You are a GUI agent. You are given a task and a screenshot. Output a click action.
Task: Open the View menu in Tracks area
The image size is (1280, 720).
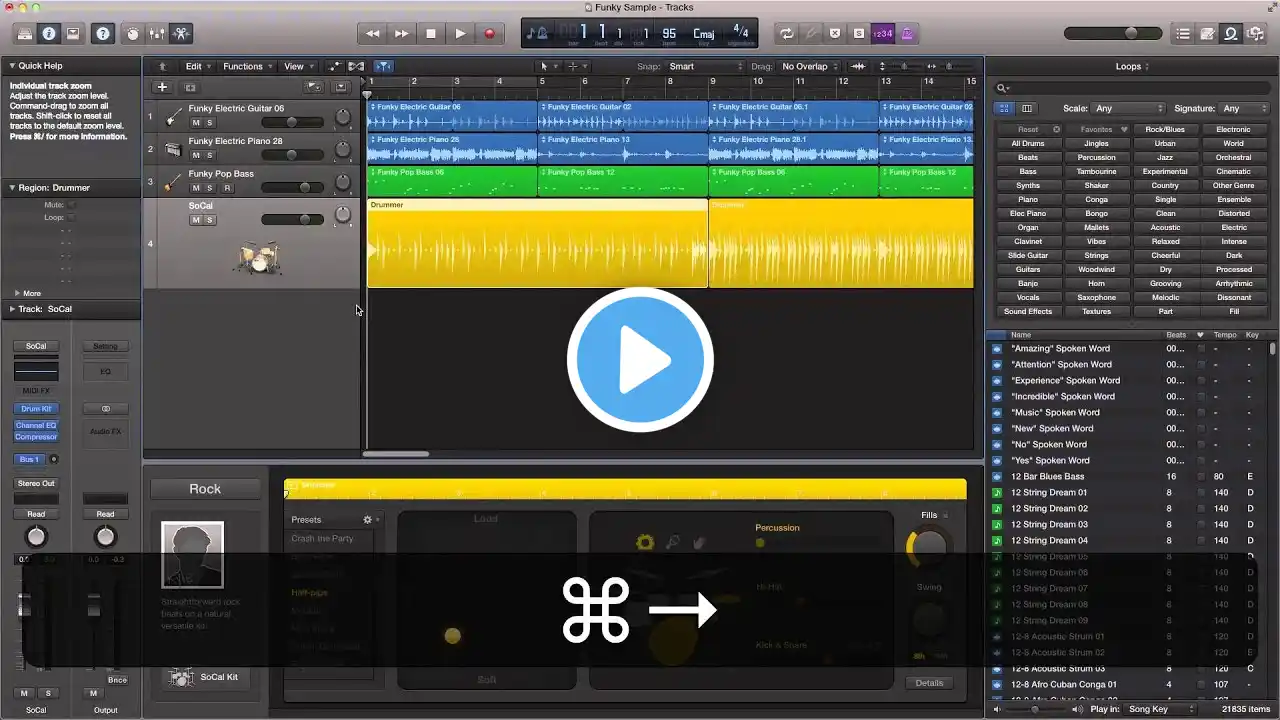click(x=298, y=66)
